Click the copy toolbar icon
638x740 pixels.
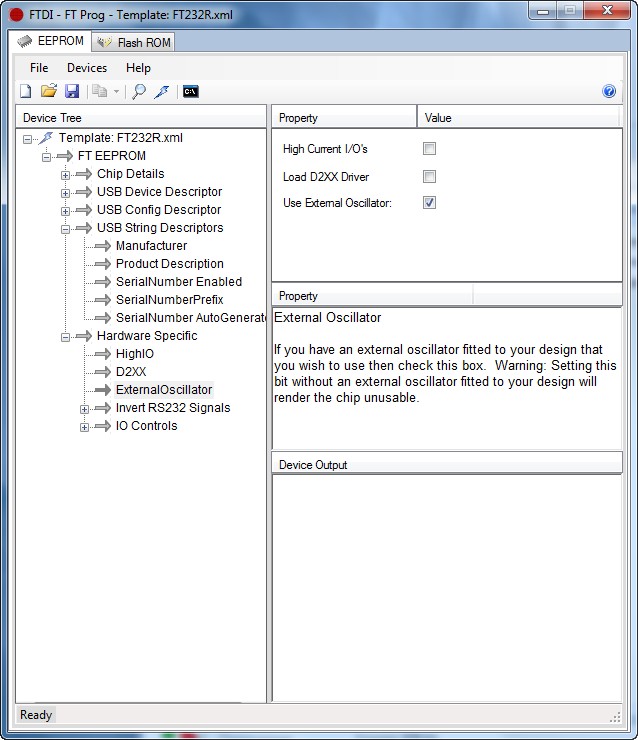100,91
